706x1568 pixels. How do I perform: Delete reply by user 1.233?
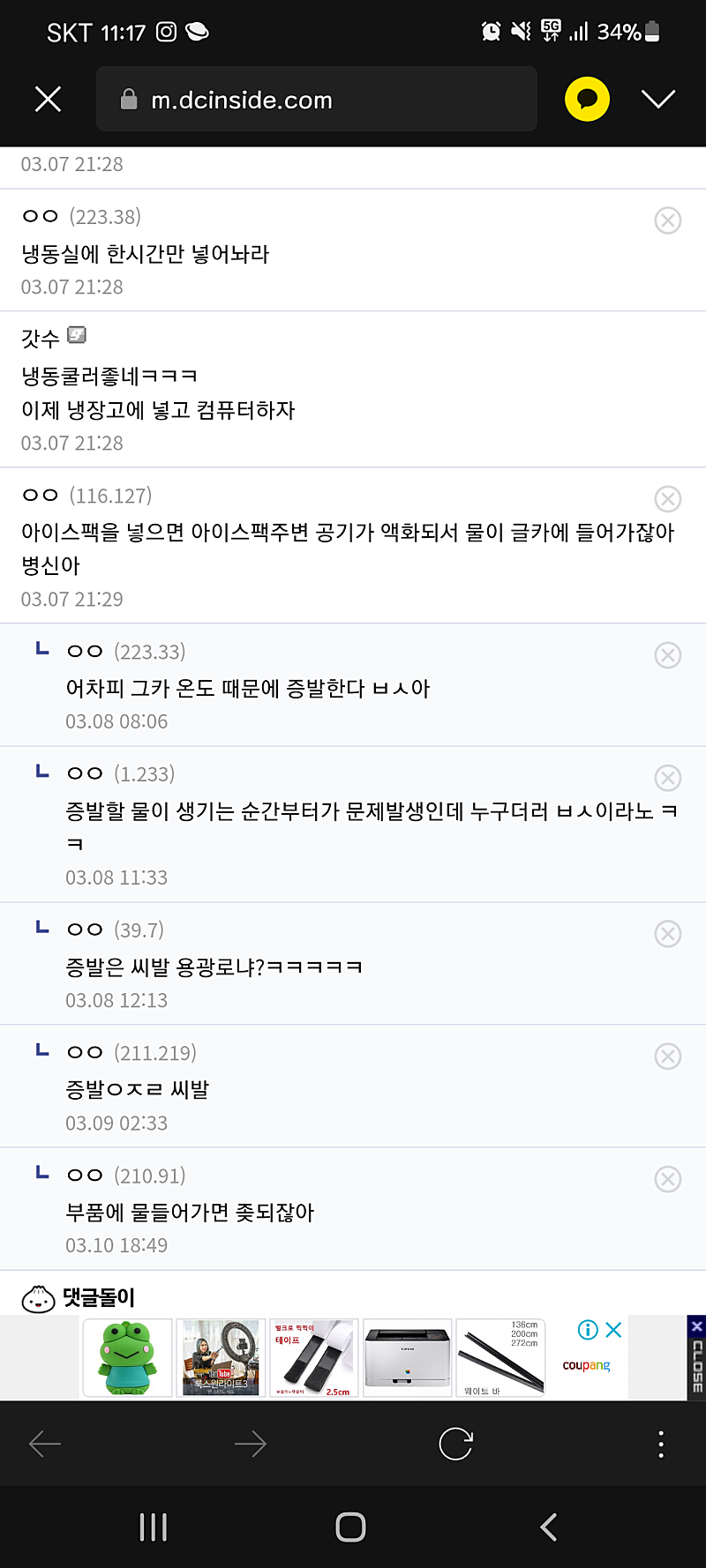(668, 778)
